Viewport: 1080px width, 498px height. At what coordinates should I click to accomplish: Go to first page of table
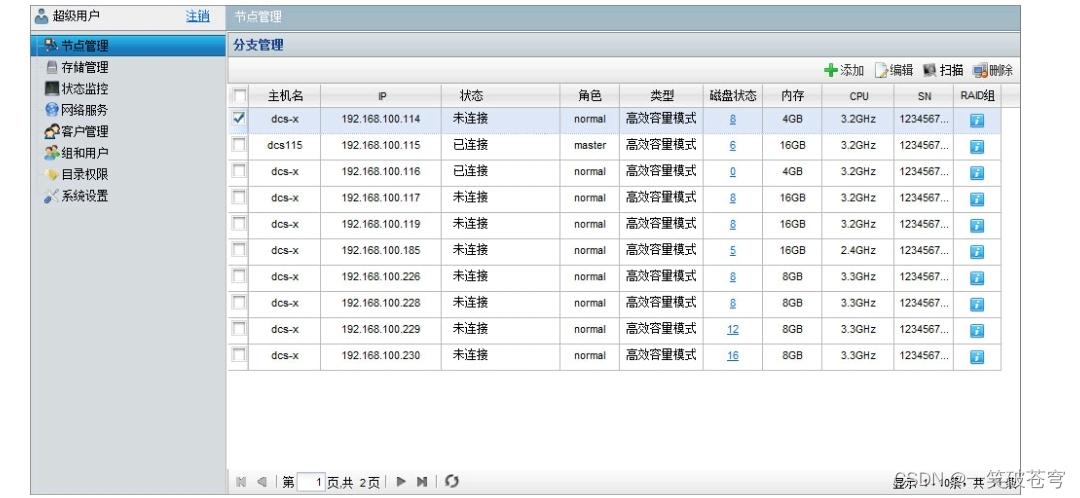[x=241, y=481]
